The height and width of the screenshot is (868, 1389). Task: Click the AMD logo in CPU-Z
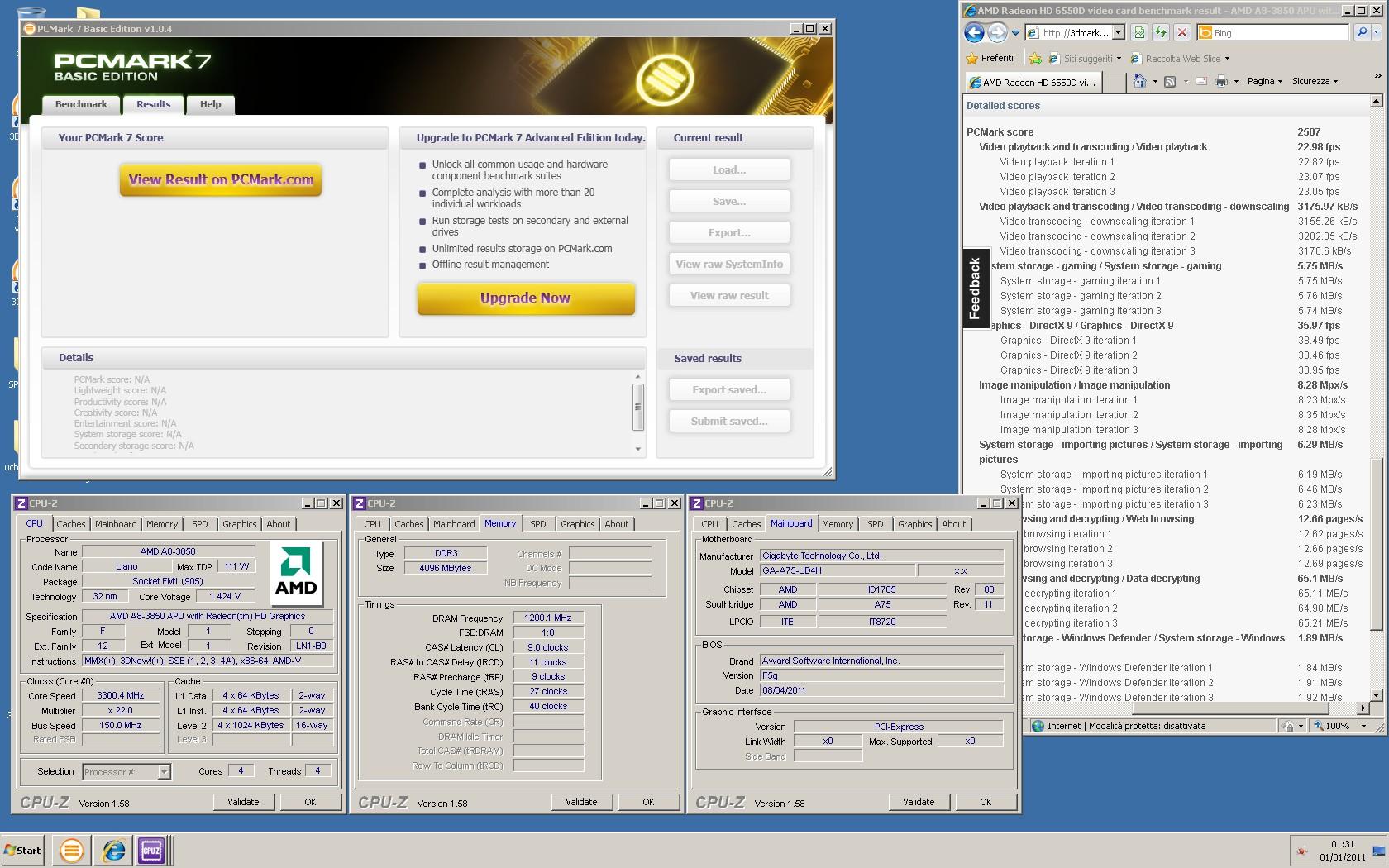pyautogui.click(x=296, y=574)
